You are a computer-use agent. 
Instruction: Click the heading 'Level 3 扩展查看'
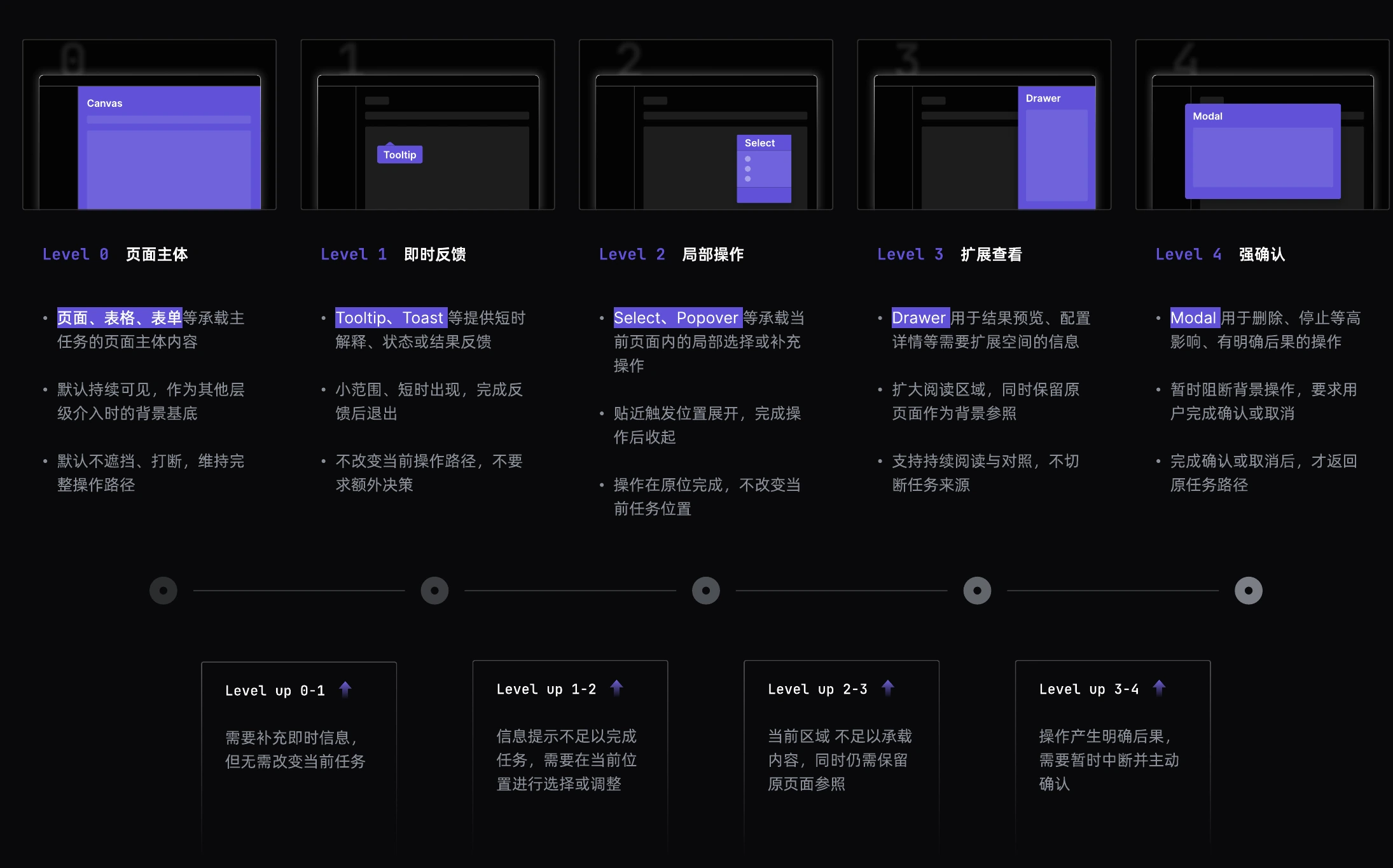(950, 254)
